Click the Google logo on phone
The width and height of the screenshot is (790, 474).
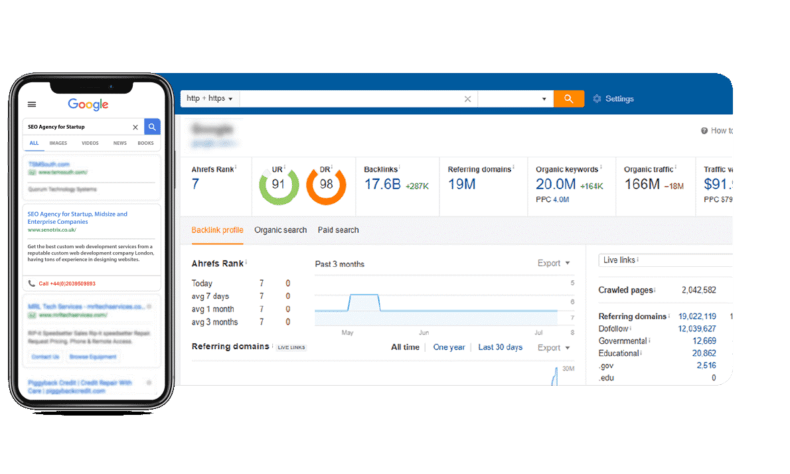(88, 104)
